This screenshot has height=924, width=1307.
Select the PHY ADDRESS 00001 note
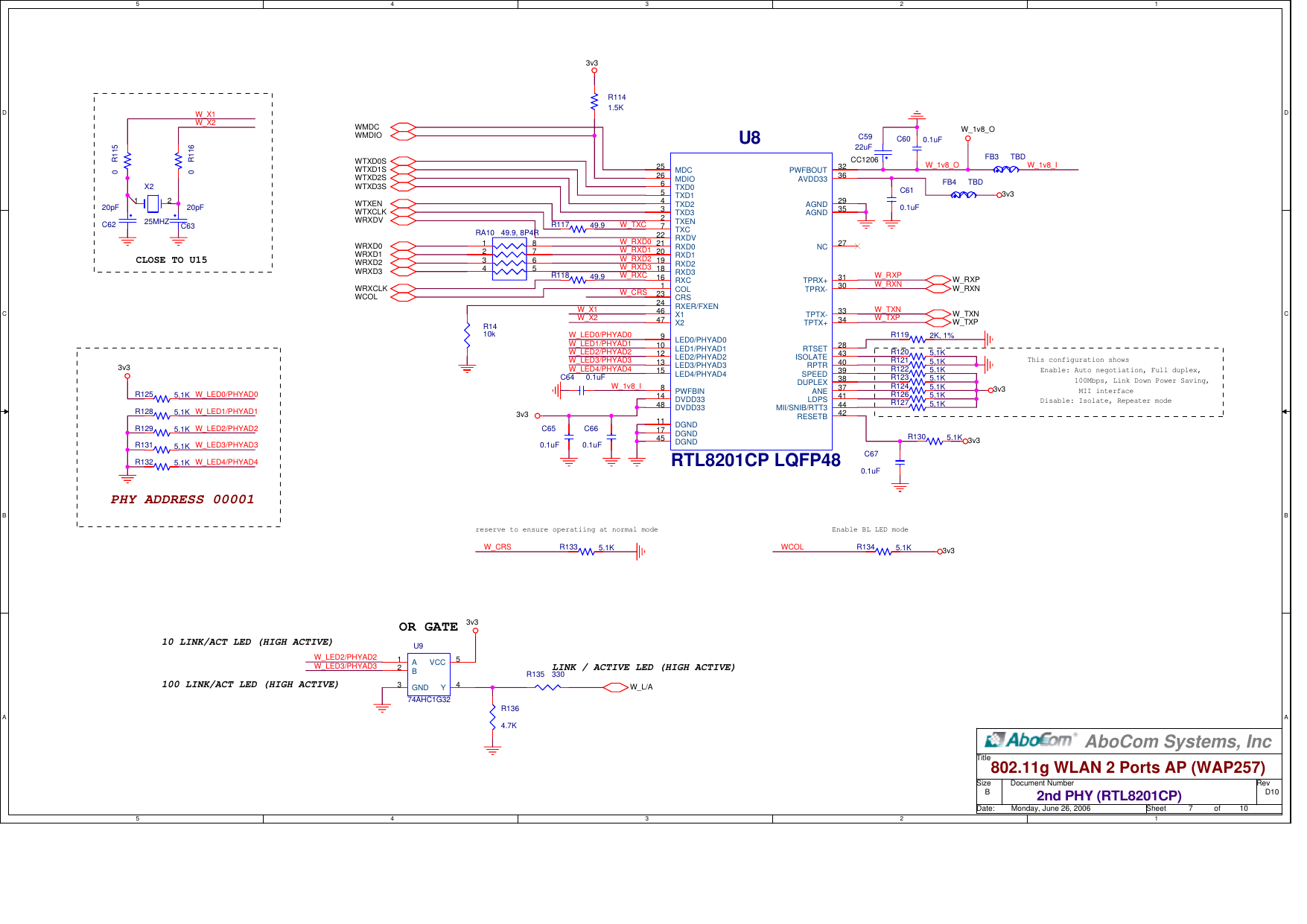[182, 500]
